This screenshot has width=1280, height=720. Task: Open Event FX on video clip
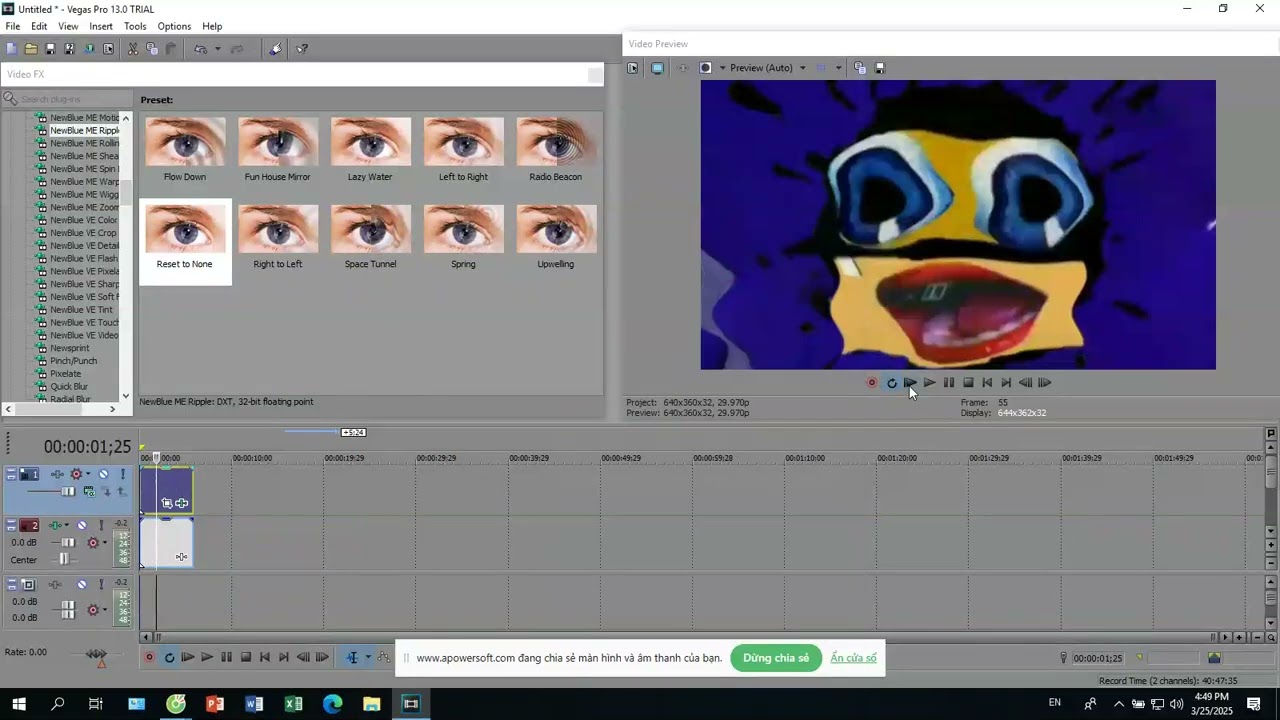[x=181, y=503]
